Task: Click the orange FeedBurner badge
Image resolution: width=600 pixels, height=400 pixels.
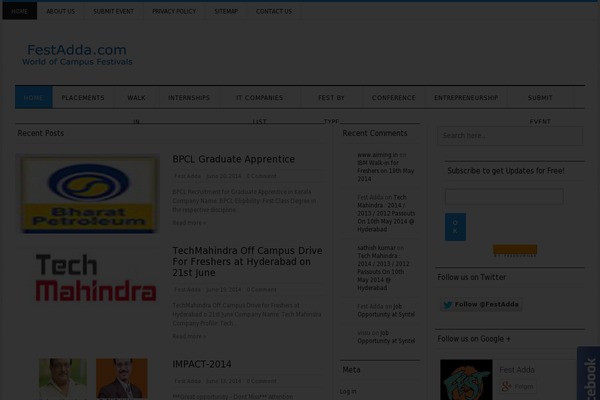Action: click(x=515, y=251)
